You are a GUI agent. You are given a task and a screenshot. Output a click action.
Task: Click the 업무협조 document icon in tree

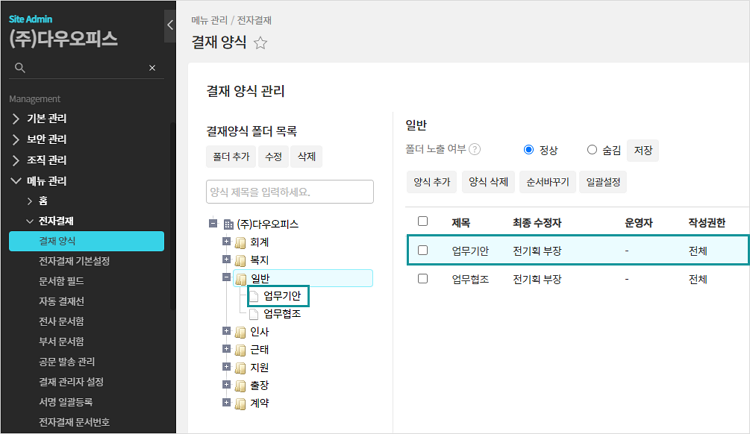tap(254, 313)
